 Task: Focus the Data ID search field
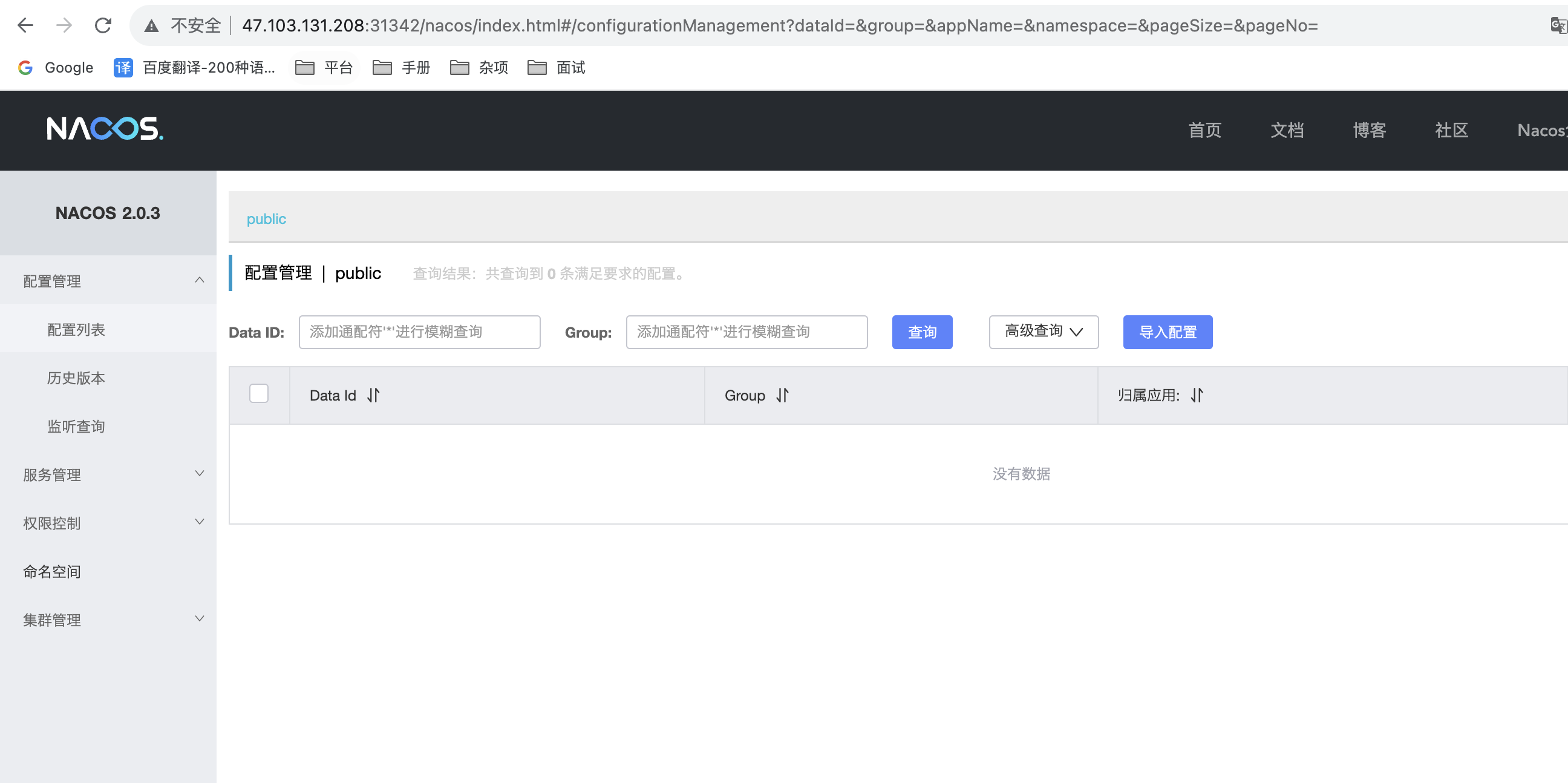[x=419, y=332]
